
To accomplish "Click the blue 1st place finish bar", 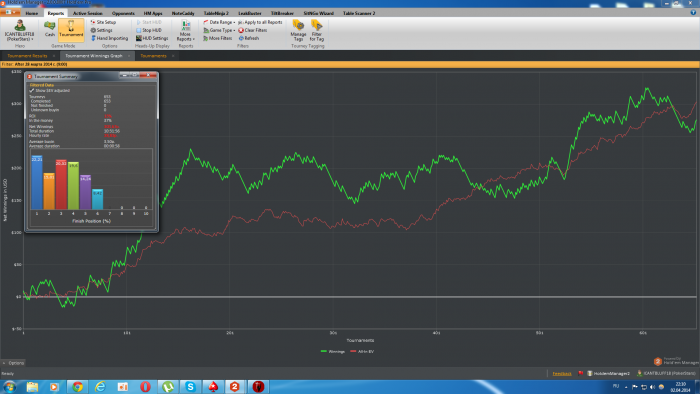I will click(x=37, y=182).
